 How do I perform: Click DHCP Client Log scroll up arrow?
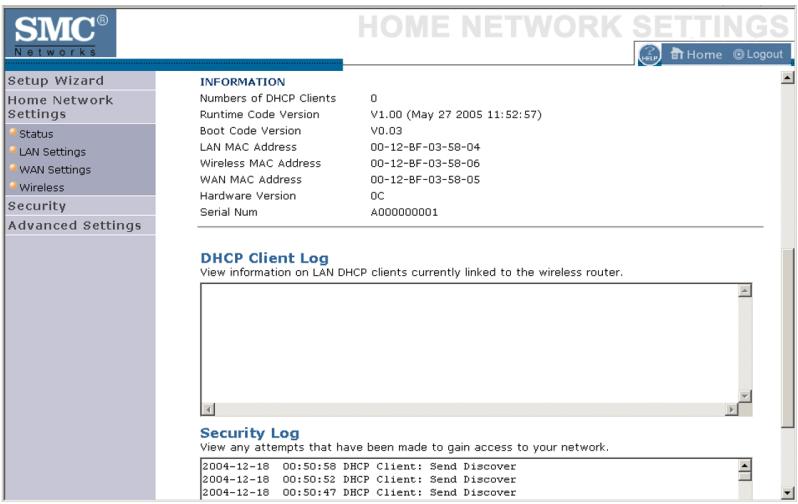pos(745,291)
